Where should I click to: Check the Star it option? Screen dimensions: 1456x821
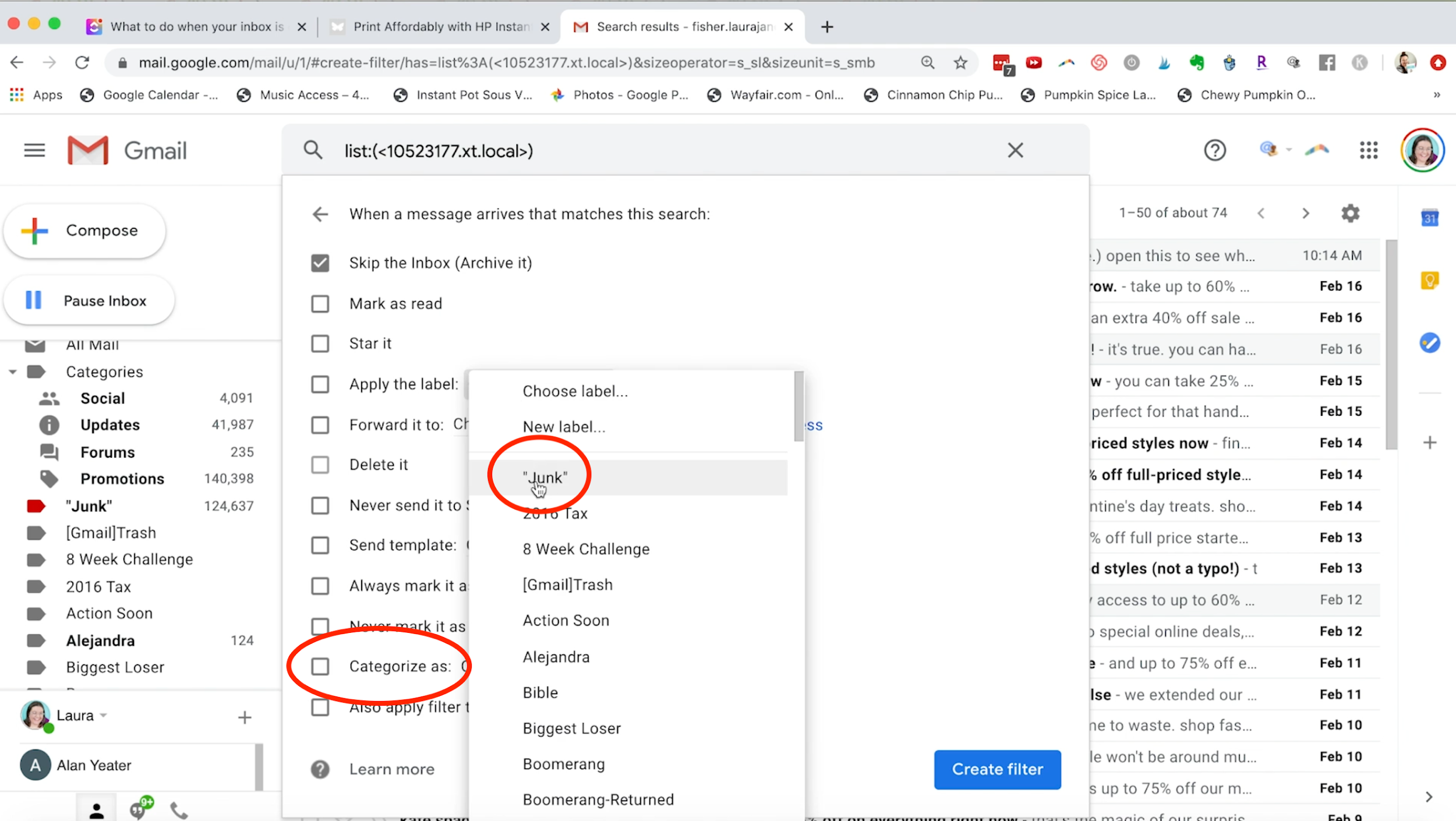(x=320, y=344)
